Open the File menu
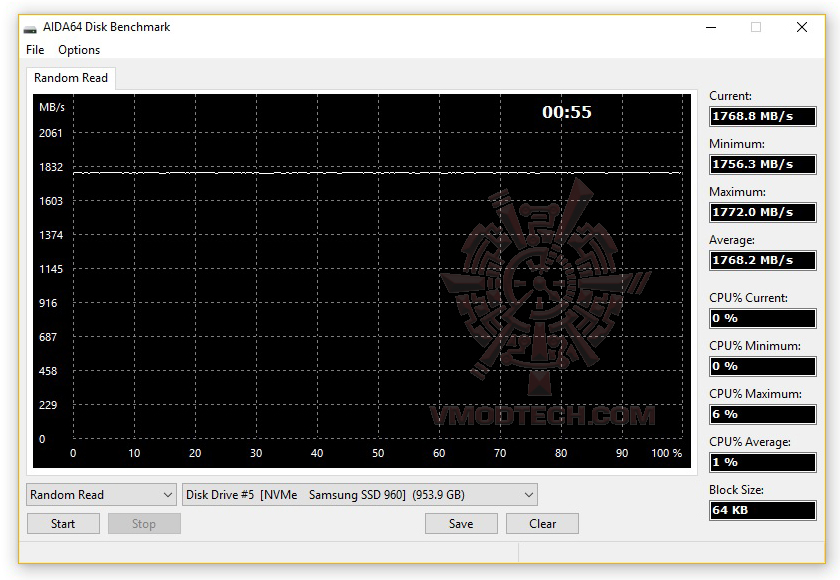Viewport: 840px width, 580px height. pos(35,50)
